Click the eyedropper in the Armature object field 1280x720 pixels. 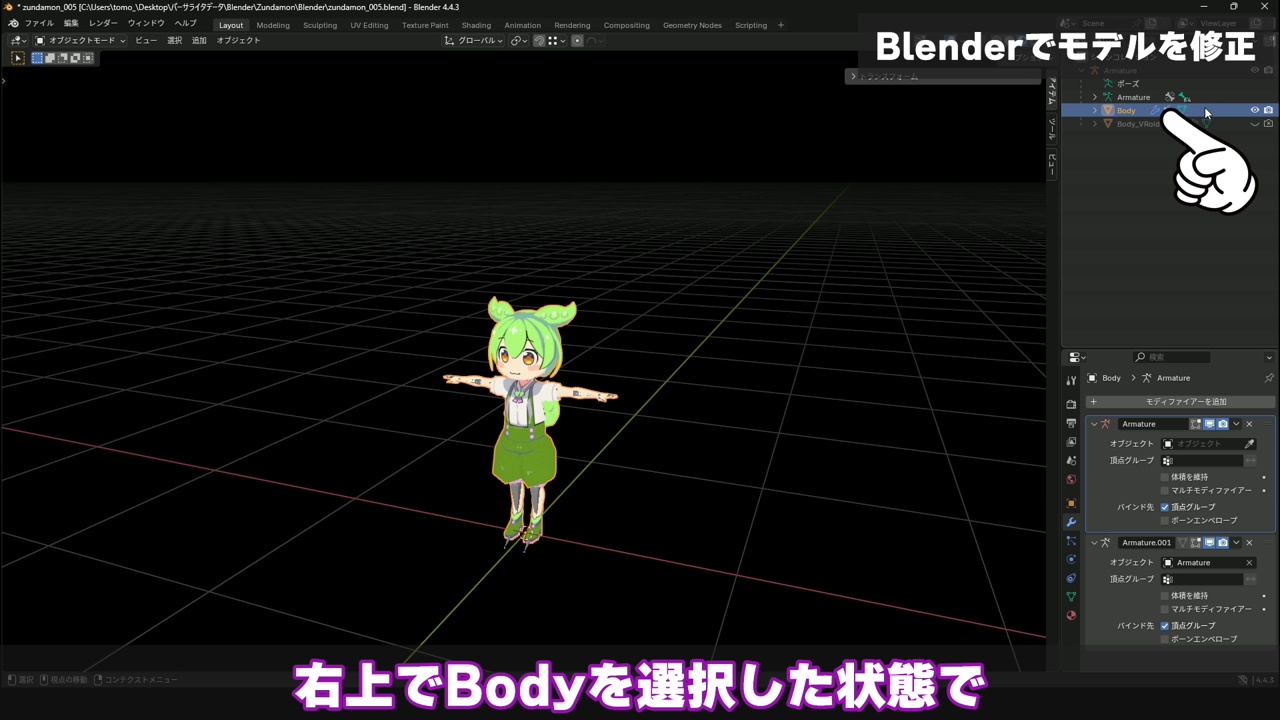pyautogui.click(x=1249, y=444)
